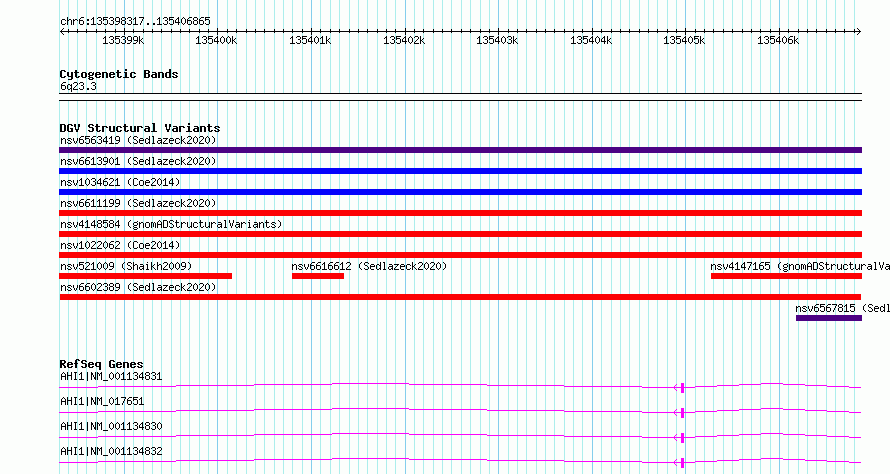The image size is (890, 474).
Task: Open the nsv1034621 (Coe2014) variant label
Action: (120, 182)
